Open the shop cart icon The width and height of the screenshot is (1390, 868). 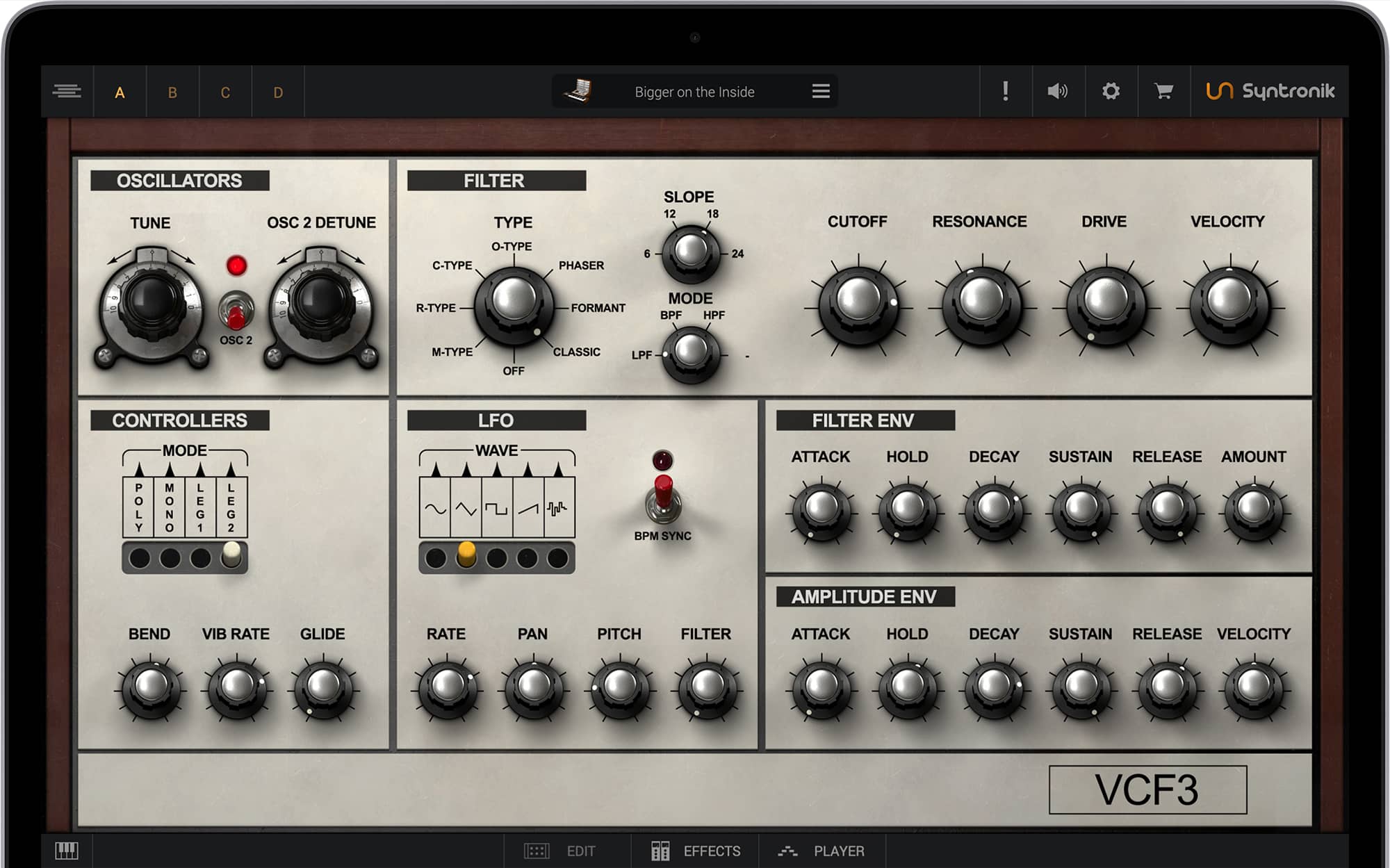[1163, 91]
